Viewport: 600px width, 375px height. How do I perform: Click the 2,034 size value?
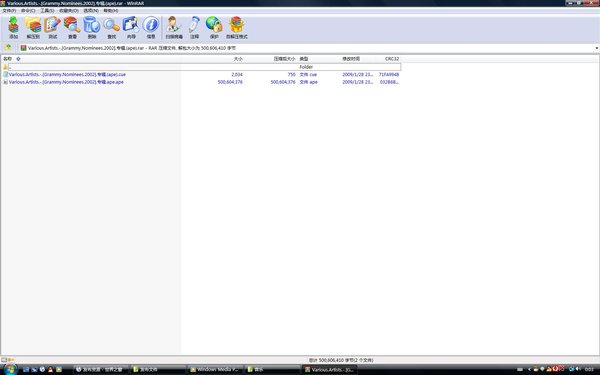click(x=237, y=75)
